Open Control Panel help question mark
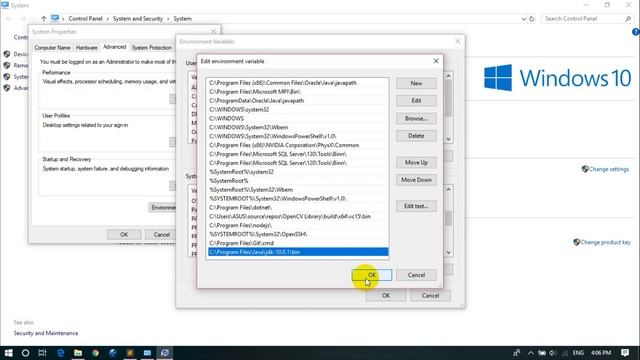640x360 pixels. (x=636, y=32)
